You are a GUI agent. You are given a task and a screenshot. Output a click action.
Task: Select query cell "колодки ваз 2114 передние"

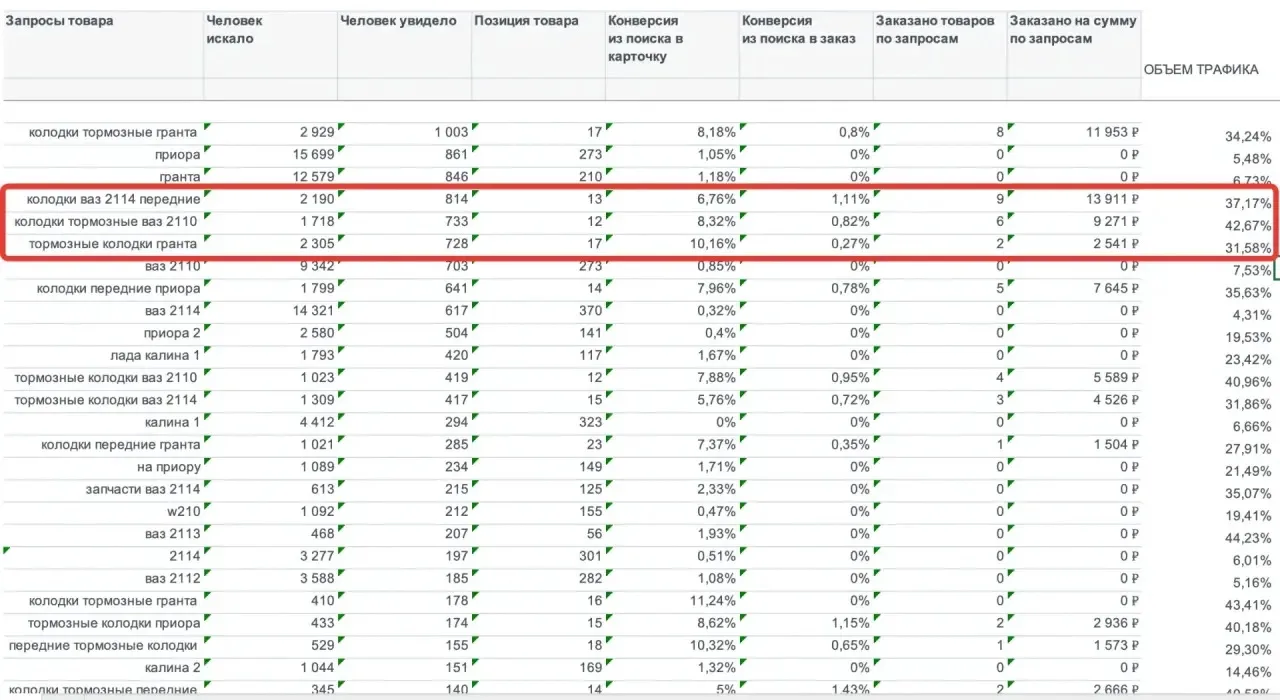coord(114,199)
